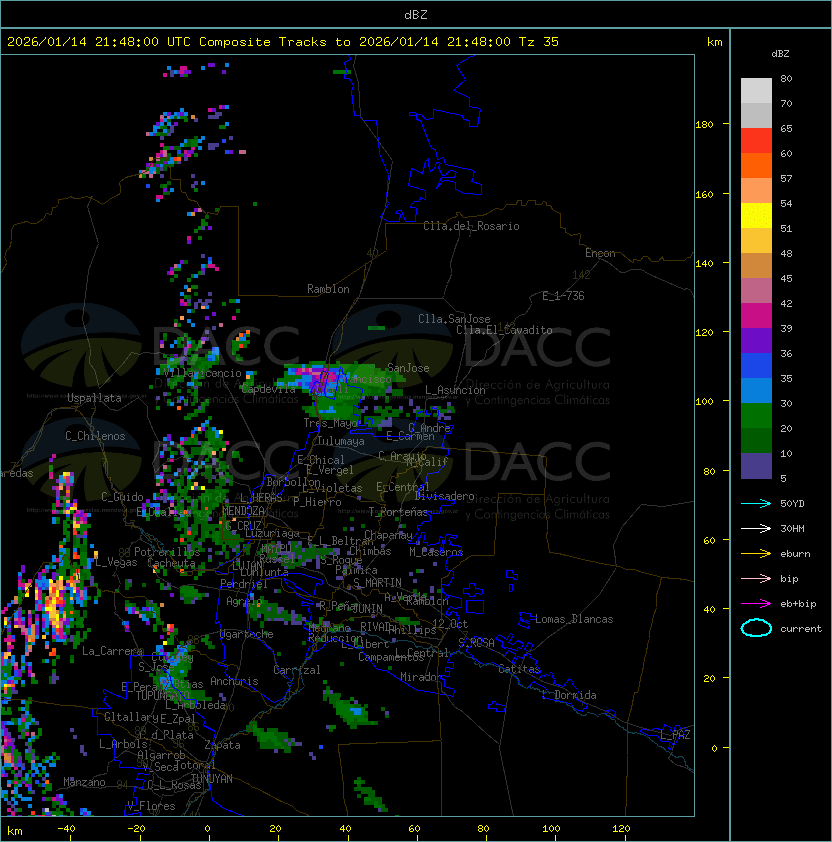The width and height of the screenshot is (832, 842).
Task: Click the E_1-736 map label
Action: [563, 296]
